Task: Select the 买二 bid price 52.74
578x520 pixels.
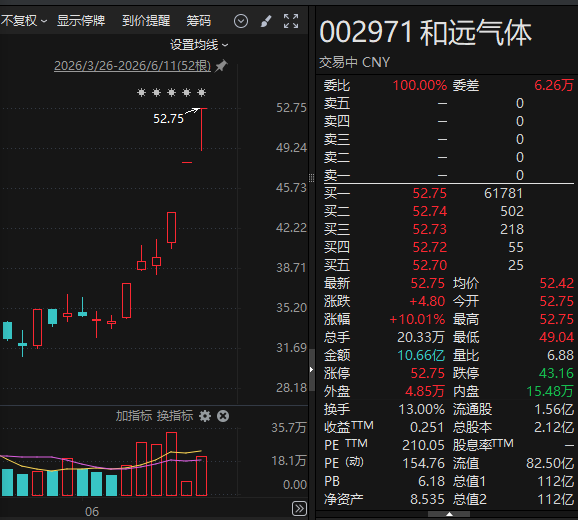Action: (x=429, y=211)
